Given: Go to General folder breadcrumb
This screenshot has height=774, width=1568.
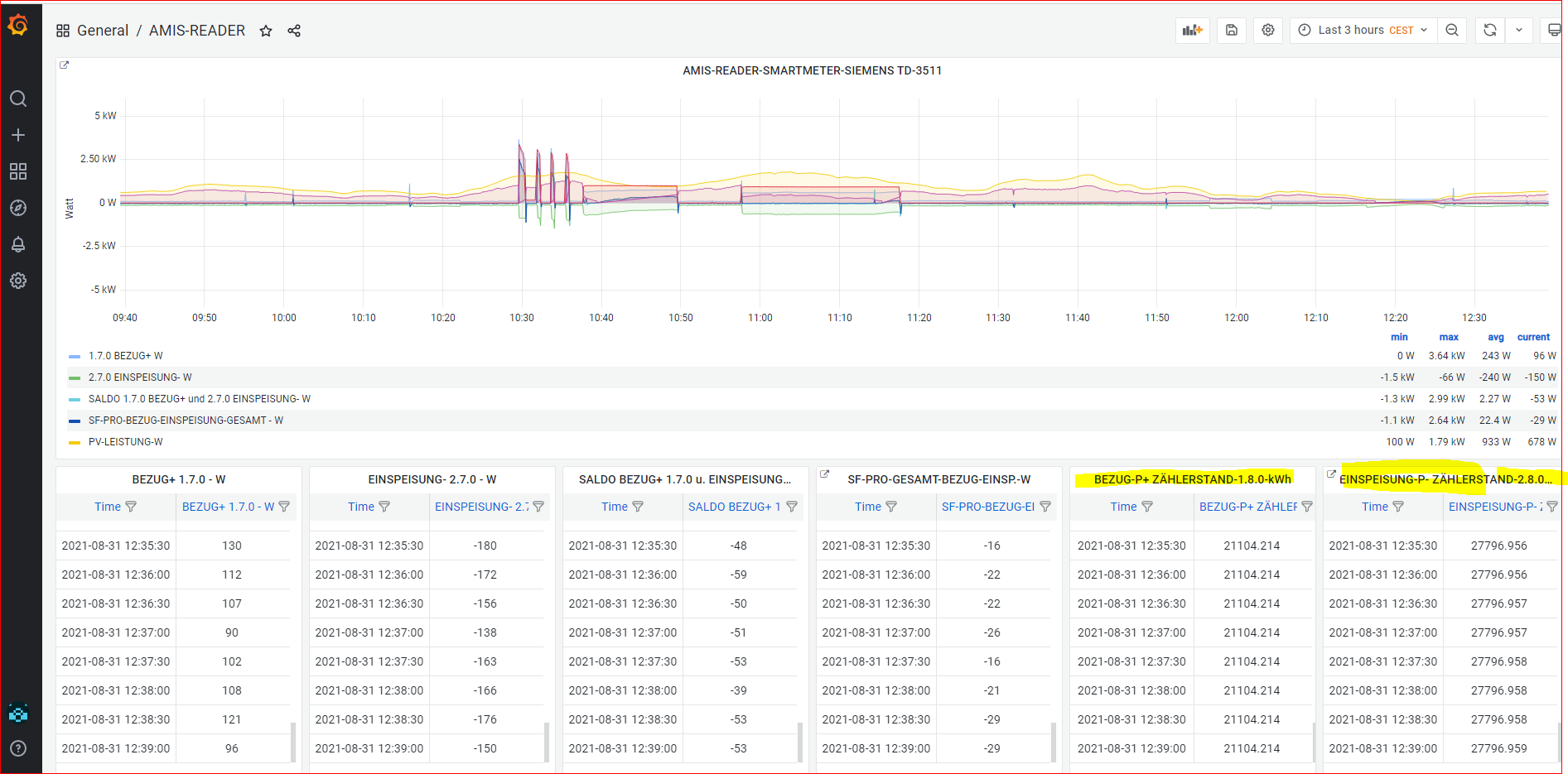Looking at the screenshot, I should pos(103,31).
